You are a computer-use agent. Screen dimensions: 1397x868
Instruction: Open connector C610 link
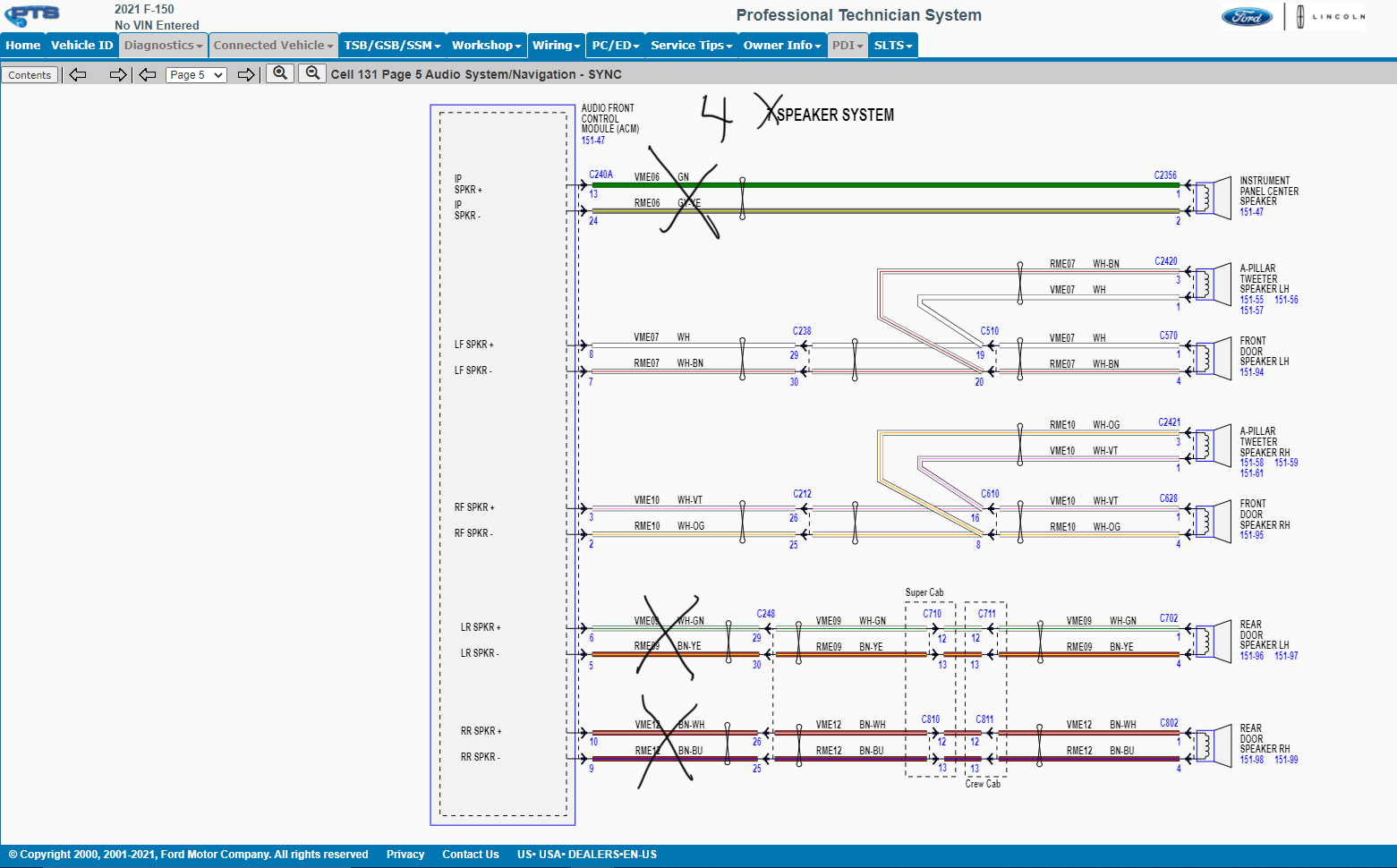(990, 494)
